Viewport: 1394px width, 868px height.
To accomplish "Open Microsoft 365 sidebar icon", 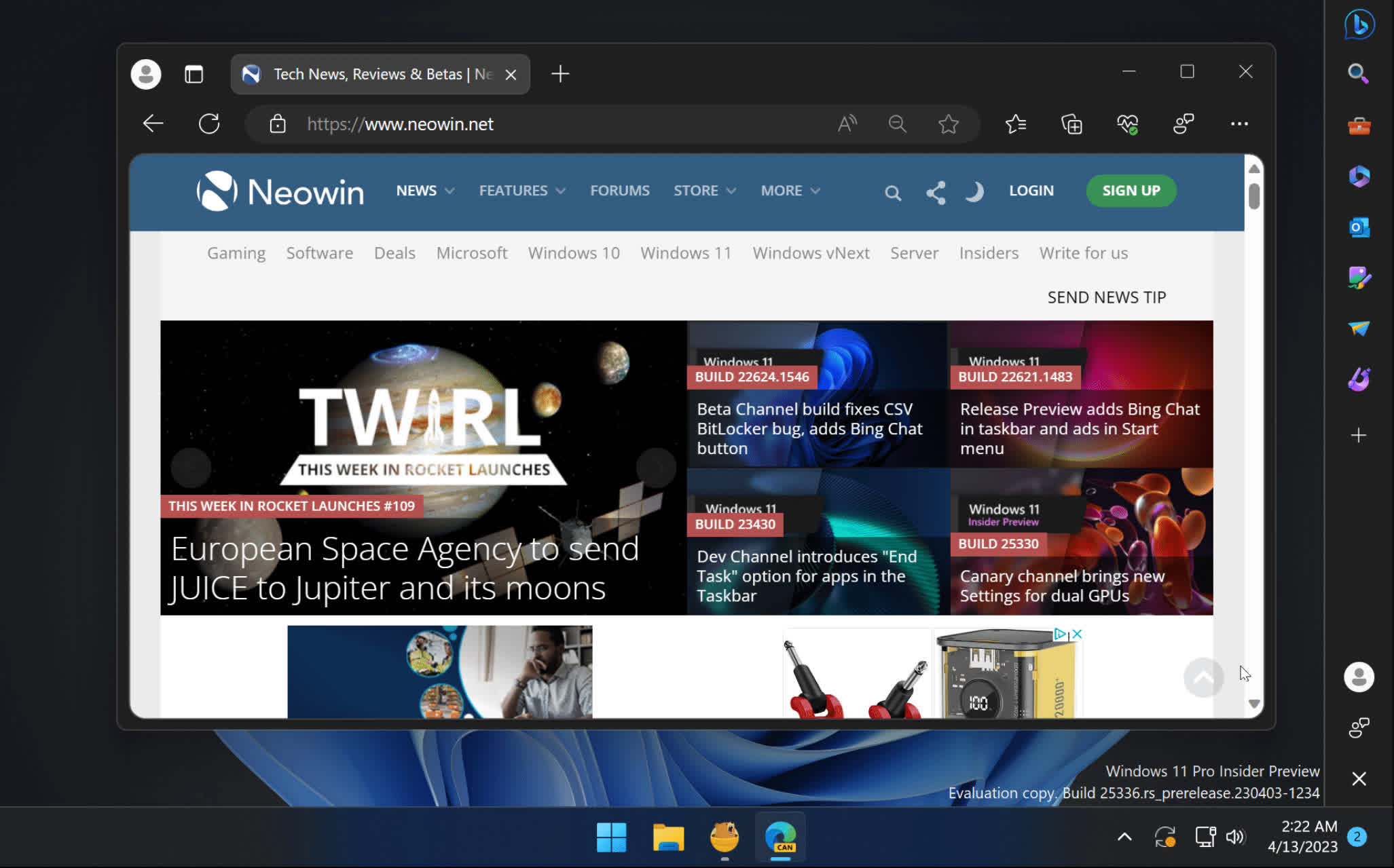I will (1359, 176).
